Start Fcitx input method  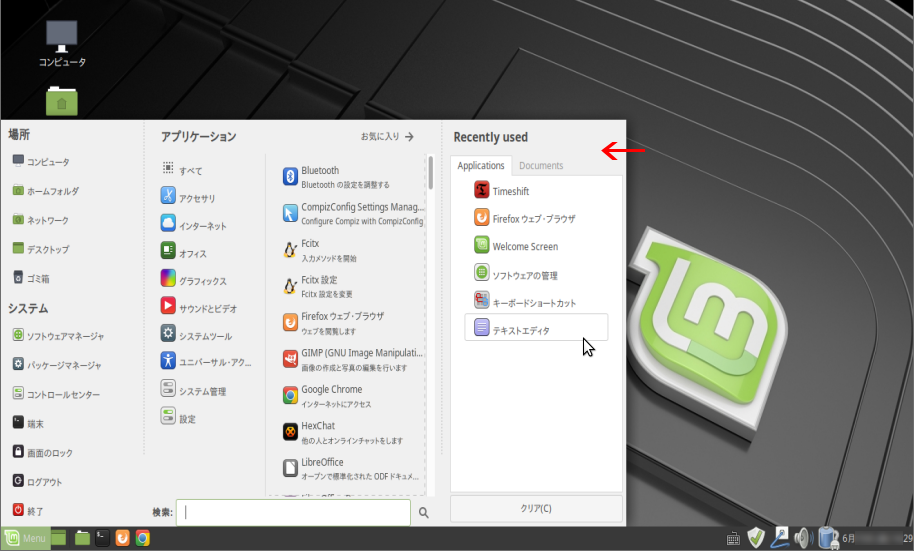[x=352, y=250]
